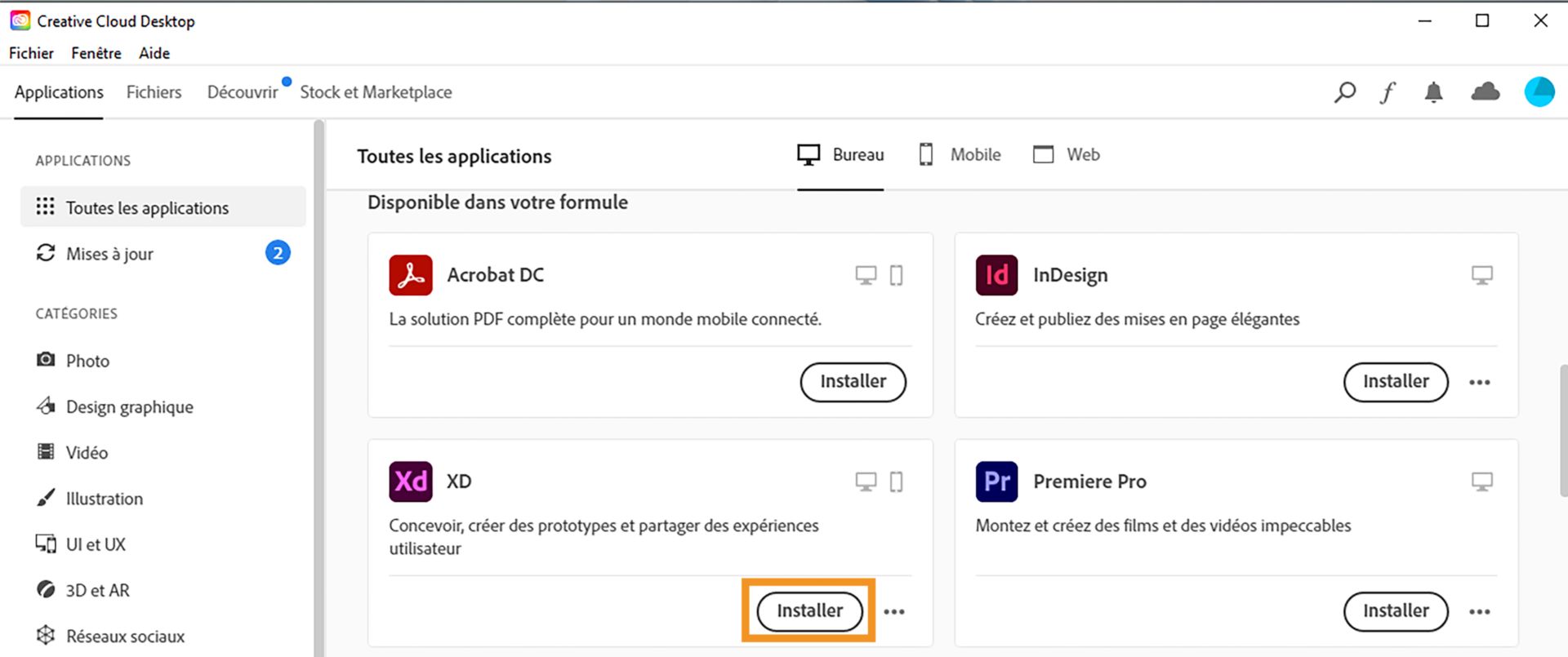
Task: Switch to the Découvrir tab
Action: (242, 91)
